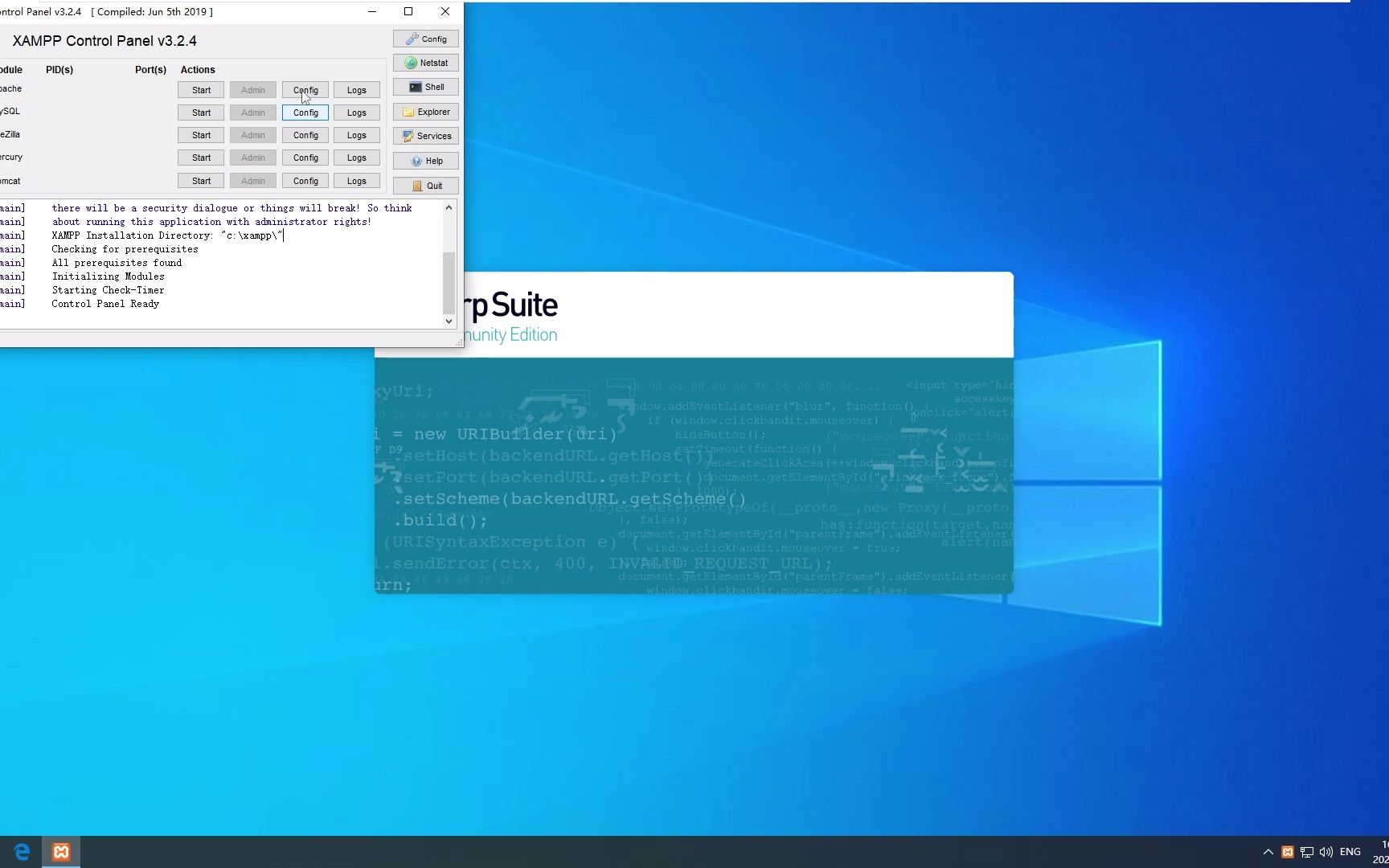
Task: Open XAMPP Help
Action: [x=425, y=161]
